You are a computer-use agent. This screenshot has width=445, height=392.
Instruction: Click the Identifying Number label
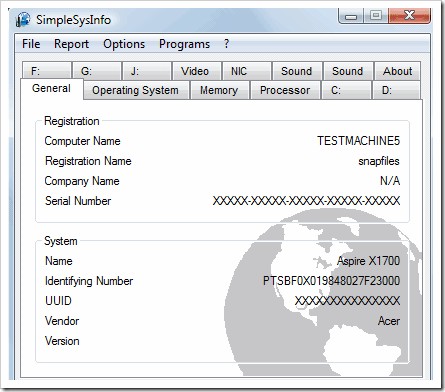[89, 281]
